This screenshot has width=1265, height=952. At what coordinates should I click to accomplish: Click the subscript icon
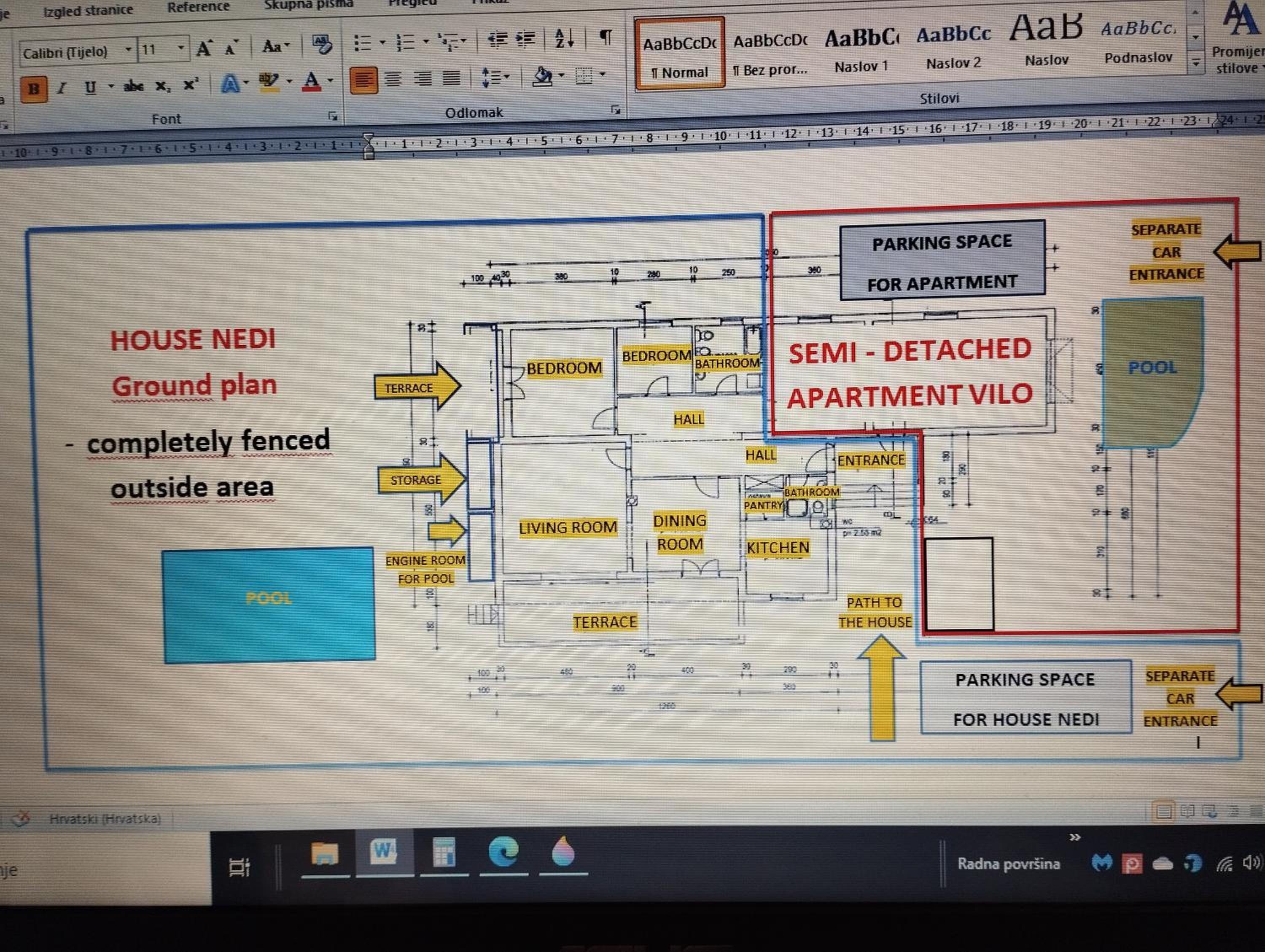[162, 86]
